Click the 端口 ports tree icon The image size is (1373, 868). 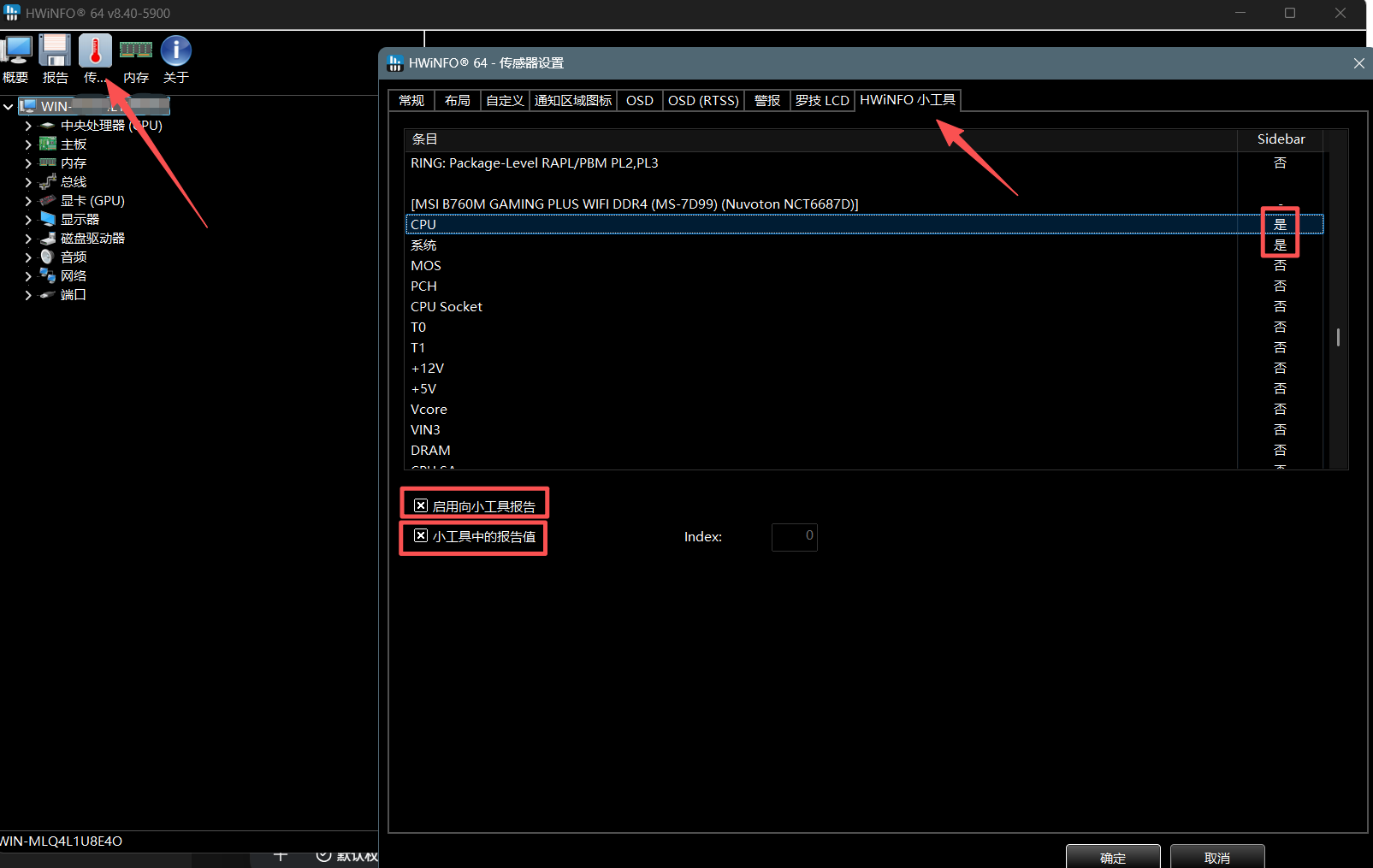[x=48, y=295]
